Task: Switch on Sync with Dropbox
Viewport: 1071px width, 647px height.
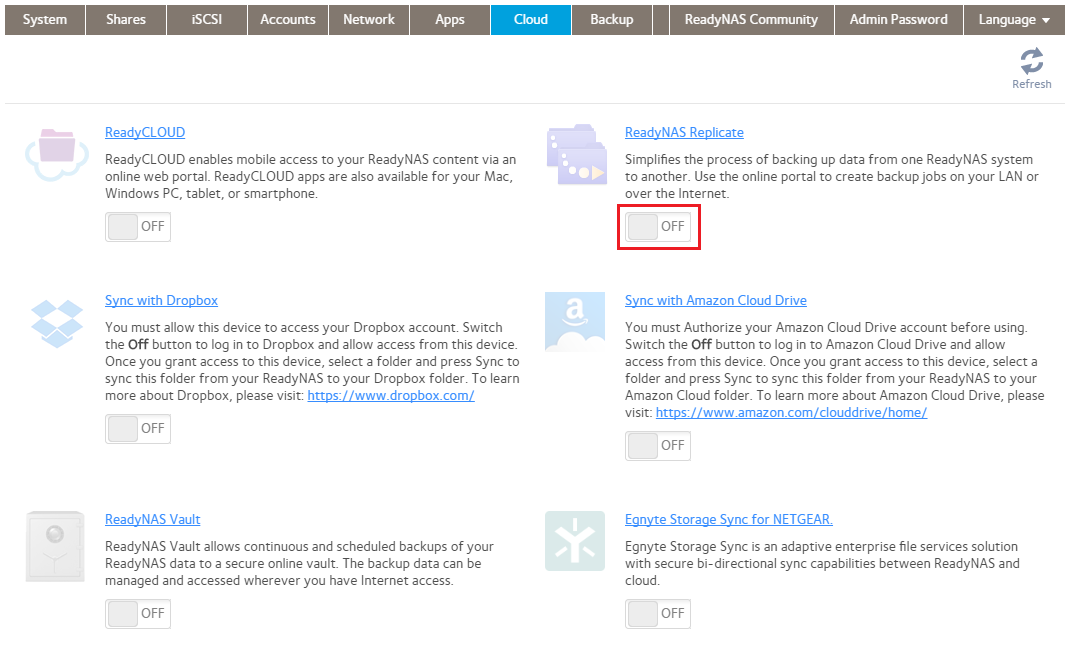Action: (x=138, y=429)
